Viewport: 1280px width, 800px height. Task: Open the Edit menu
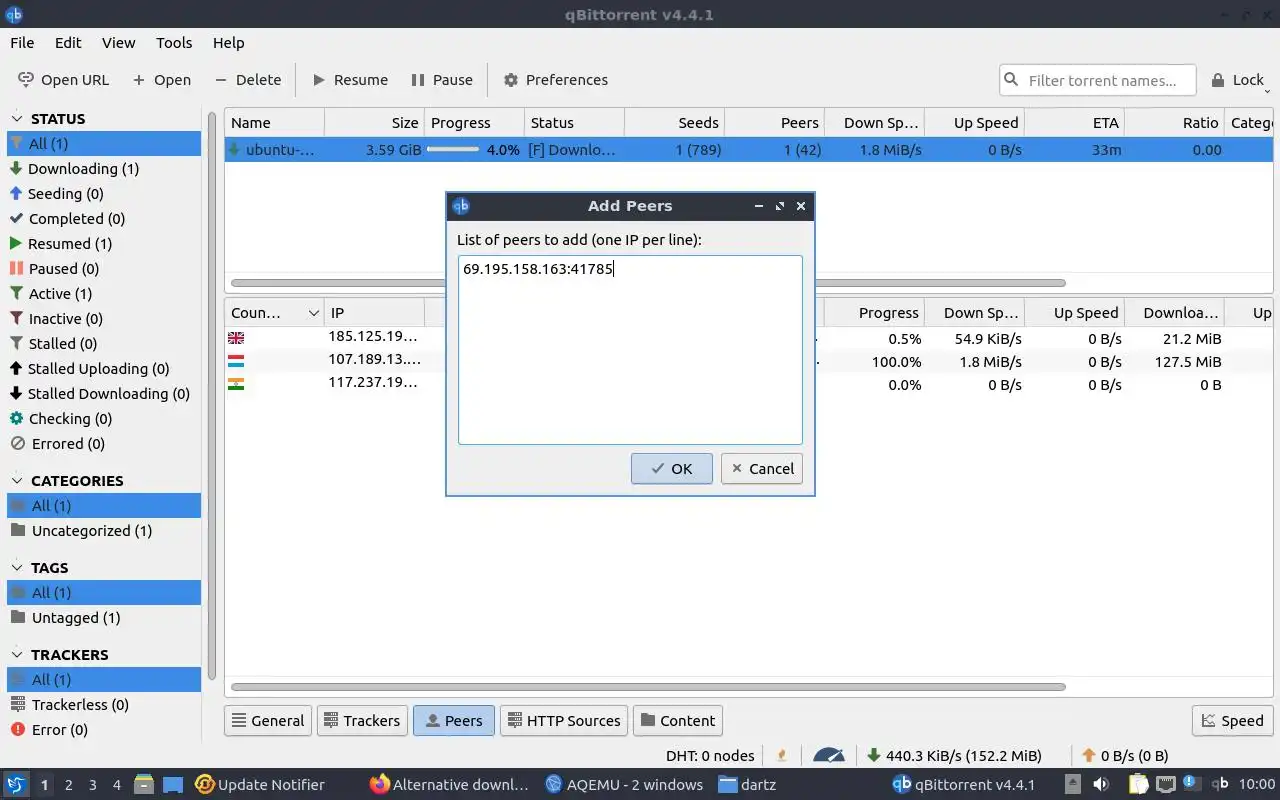(x=68, y=43)
